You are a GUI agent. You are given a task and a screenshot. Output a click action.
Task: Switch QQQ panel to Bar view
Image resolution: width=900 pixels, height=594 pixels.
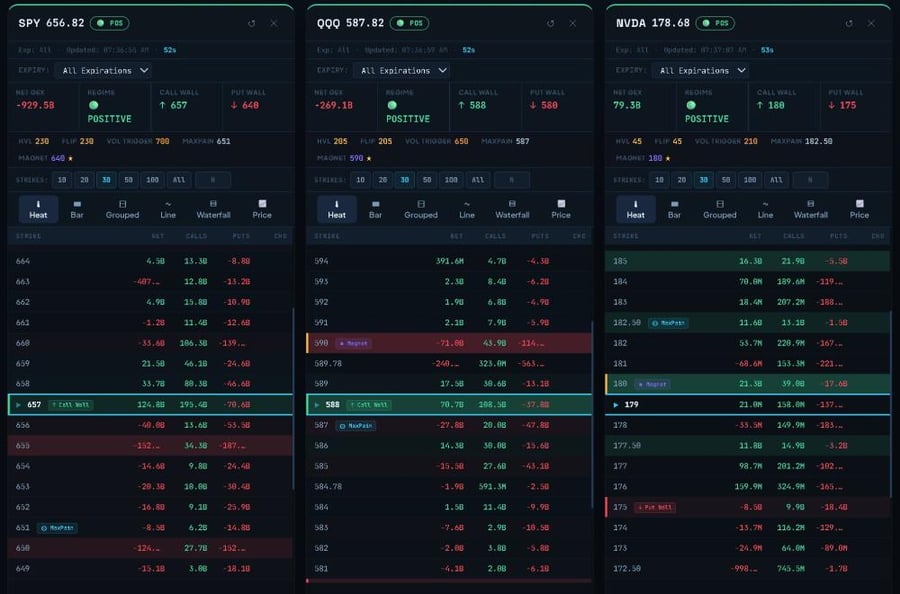(x=375, y=209)
